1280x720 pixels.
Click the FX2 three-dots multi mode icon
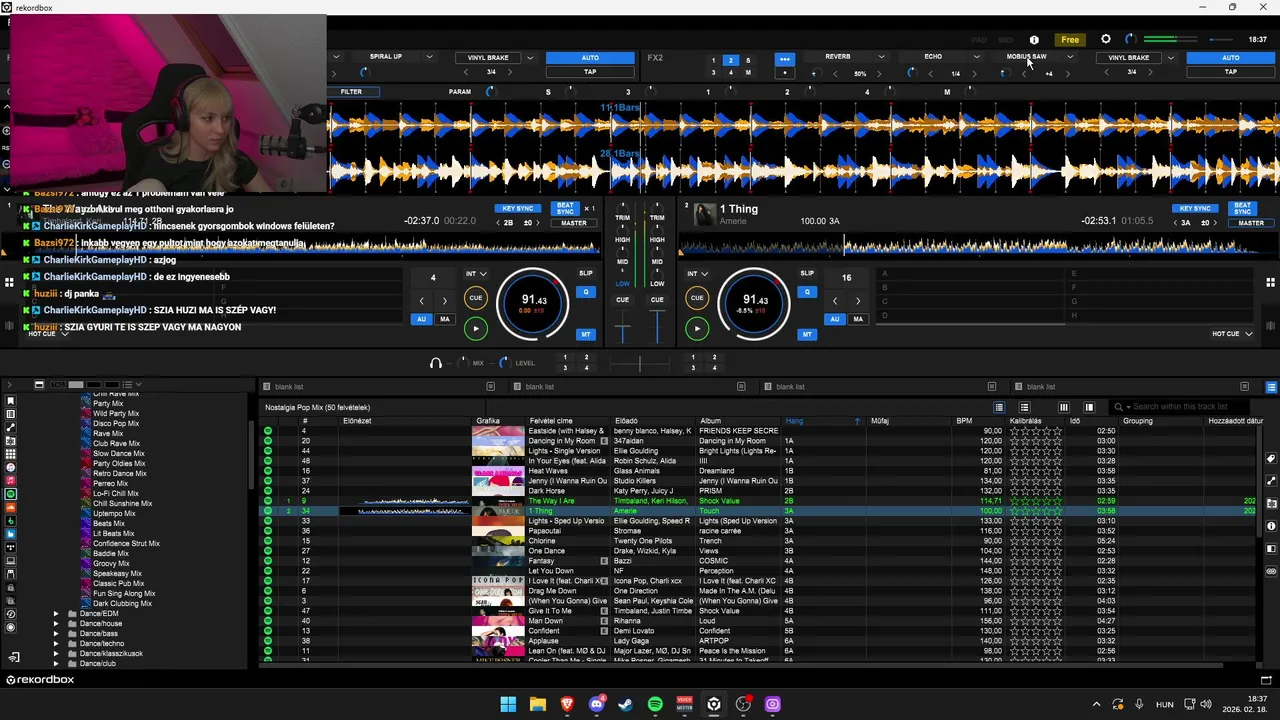[x=785, y=59]
